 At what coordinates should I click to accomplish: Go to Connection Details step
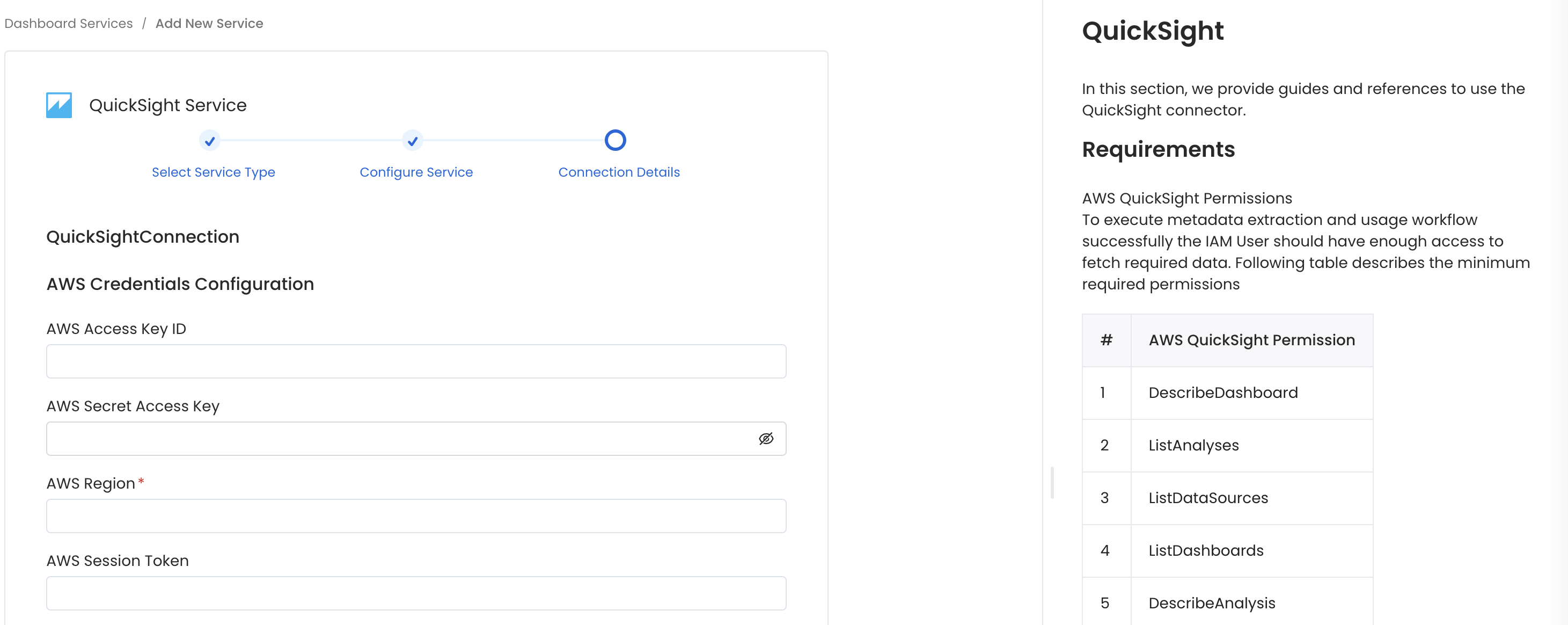point(618,172)
